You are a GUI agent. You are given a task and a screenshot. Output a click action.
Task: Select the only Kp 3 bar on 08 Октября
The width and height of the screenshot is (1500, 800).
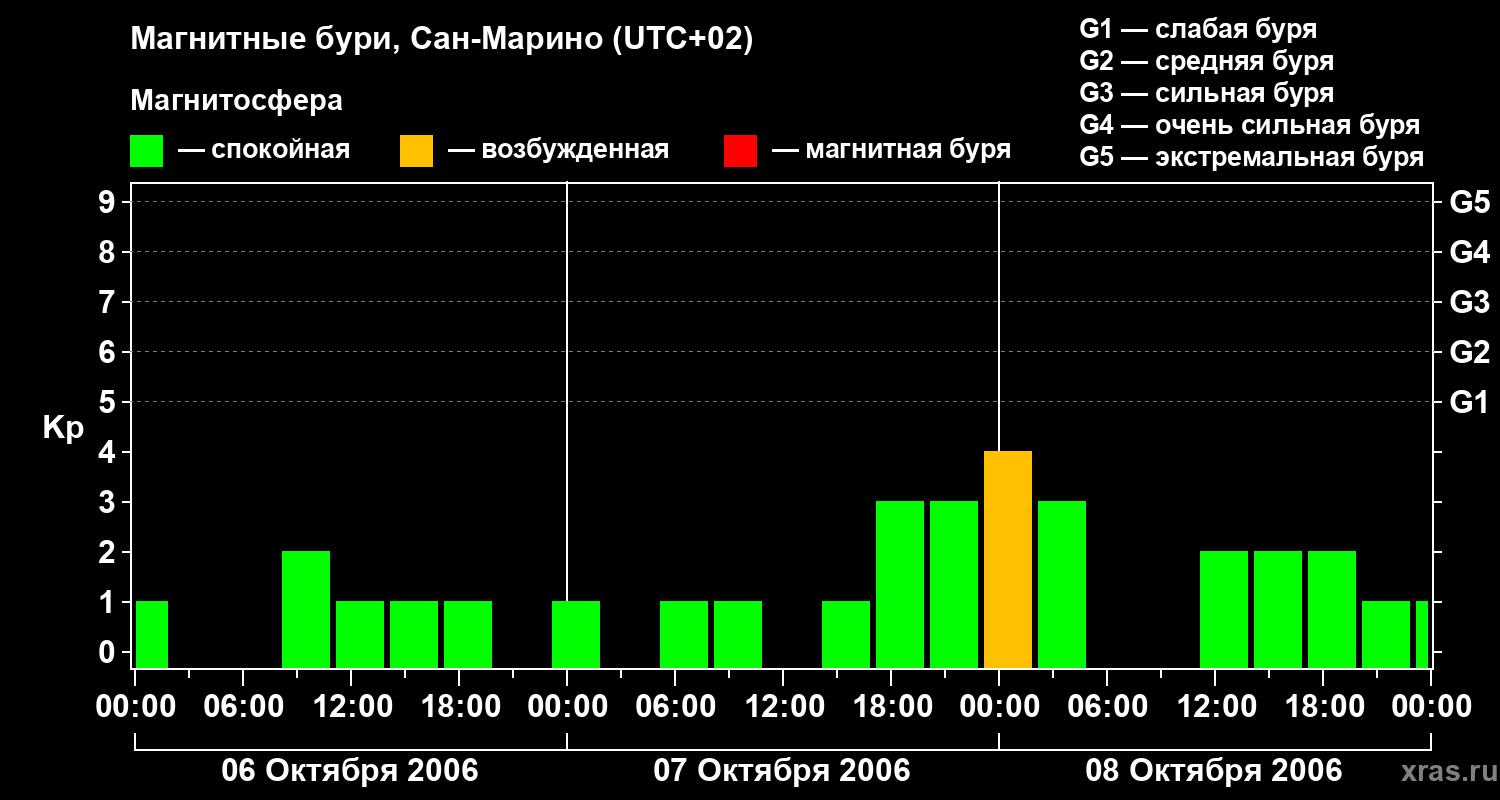(x=1062, y=585)
